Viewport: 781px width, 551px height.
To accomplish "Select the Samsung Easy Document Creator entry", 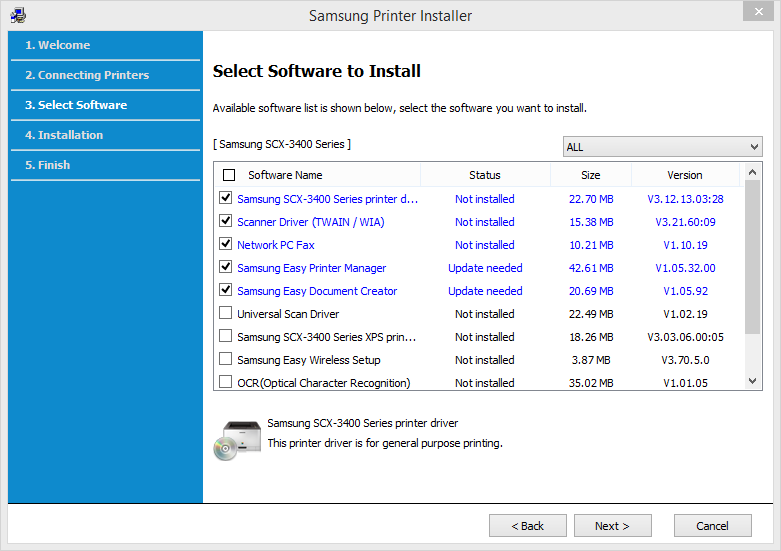I will [x=317, y=290].
